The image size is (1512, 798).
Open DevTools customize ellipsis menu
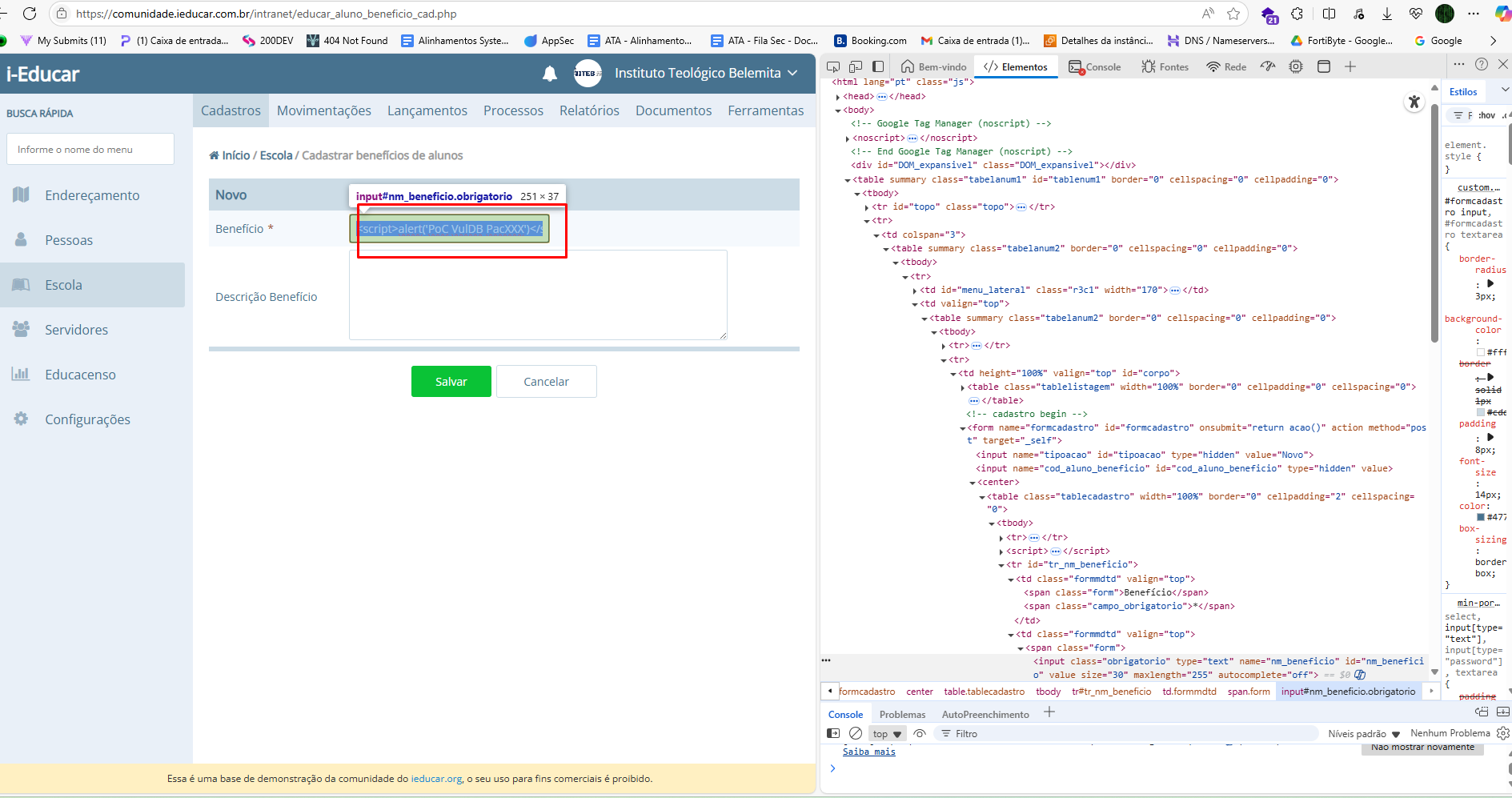tap(1459, 64)
